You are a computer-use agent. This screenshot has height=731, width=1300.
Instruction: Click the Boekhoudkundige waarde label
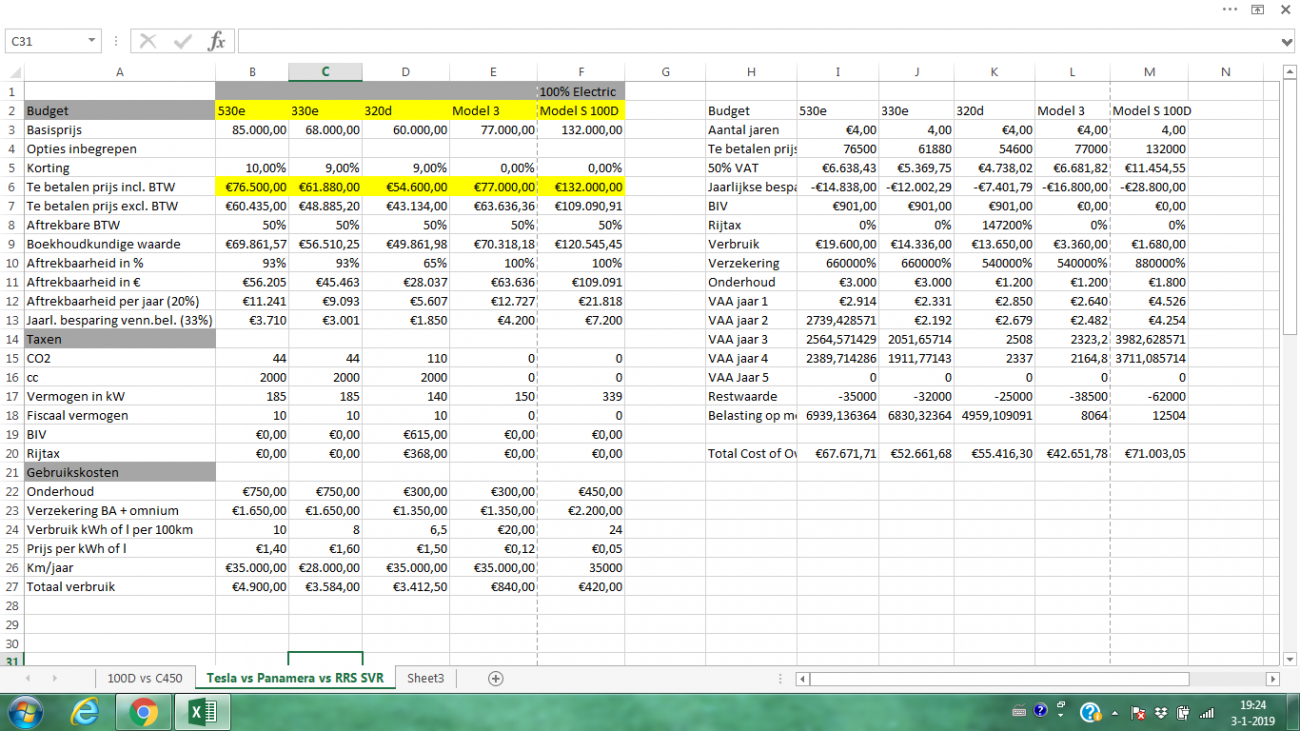pos(120,244)
